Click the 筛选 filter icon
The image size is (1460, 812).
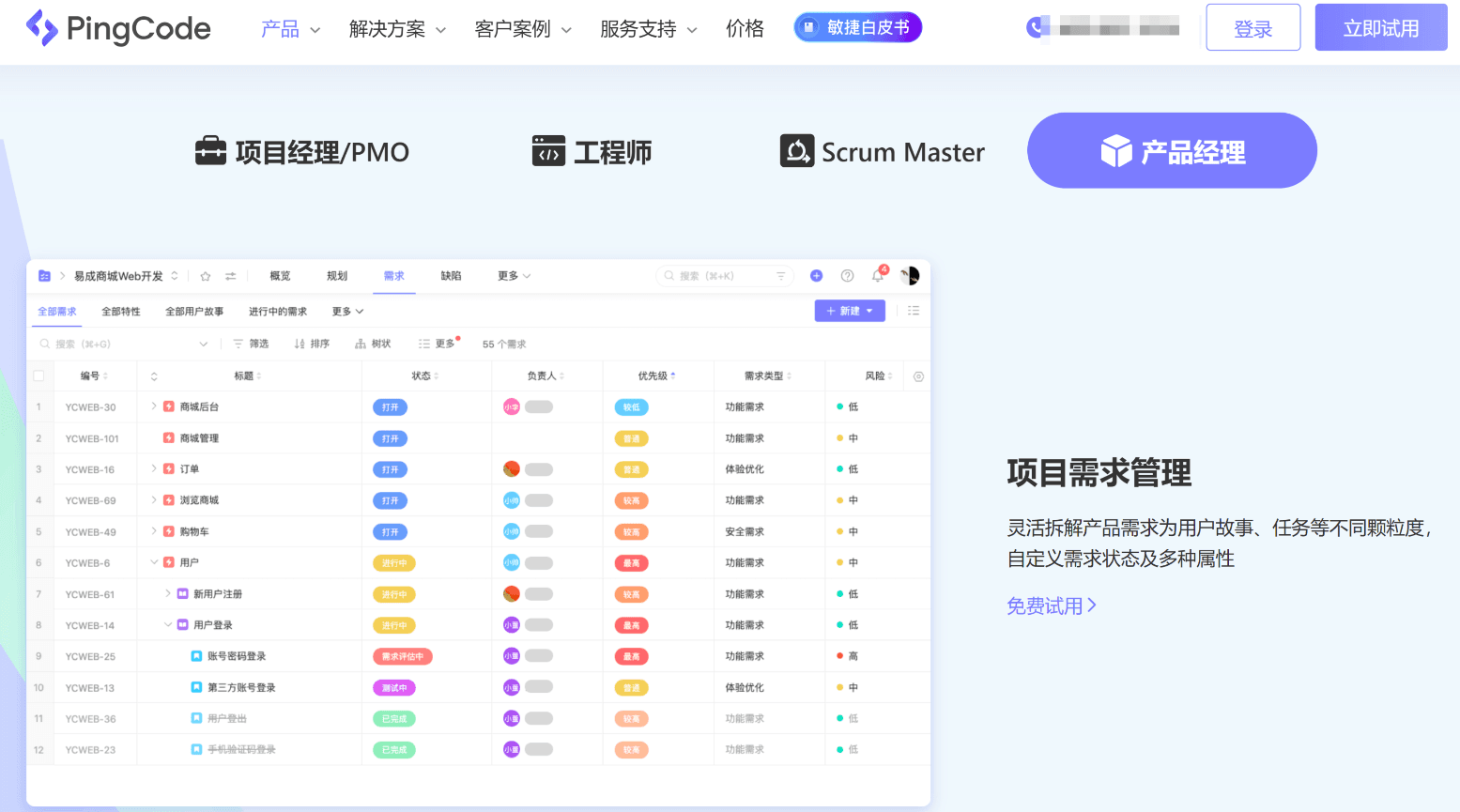point(238,345)
